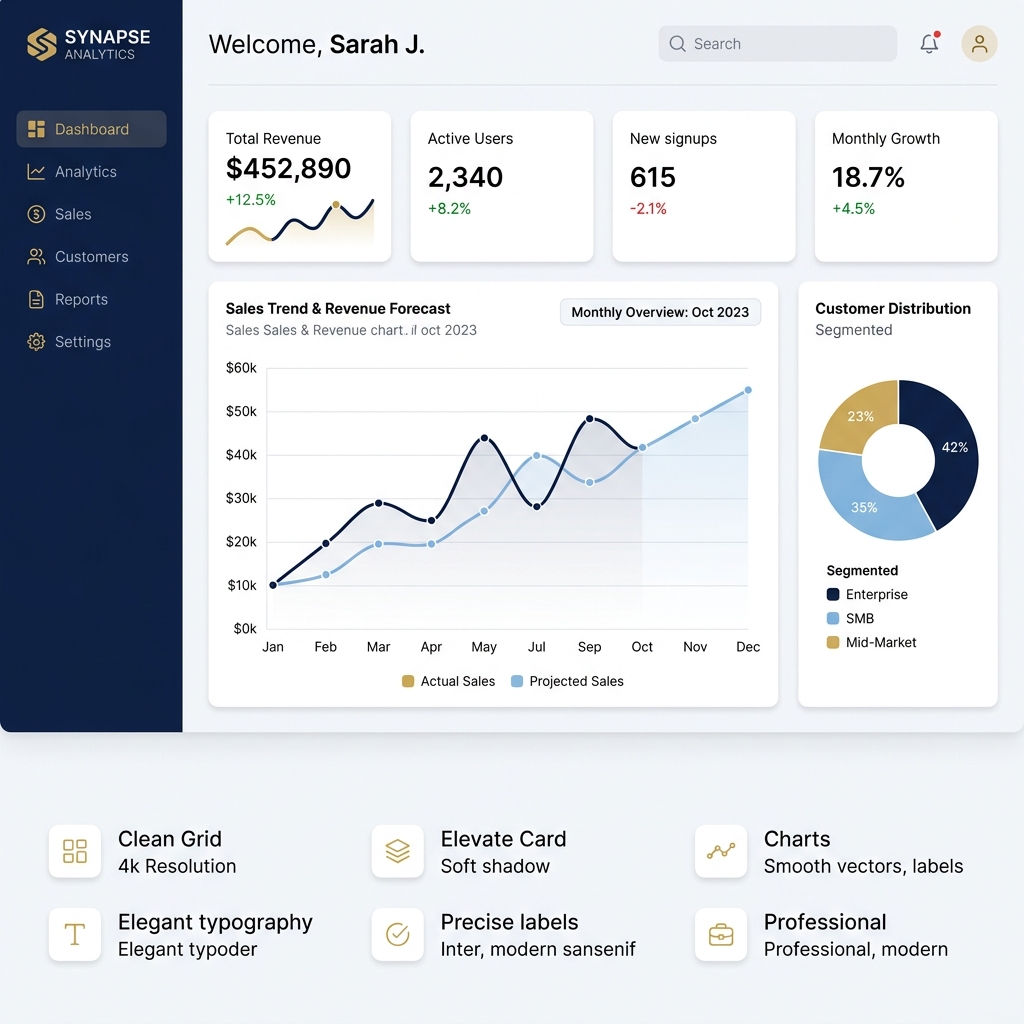This screenshot has width=1024, height=1024.
Task: Click the Charts line graph icon
Action: coord(720,851)
